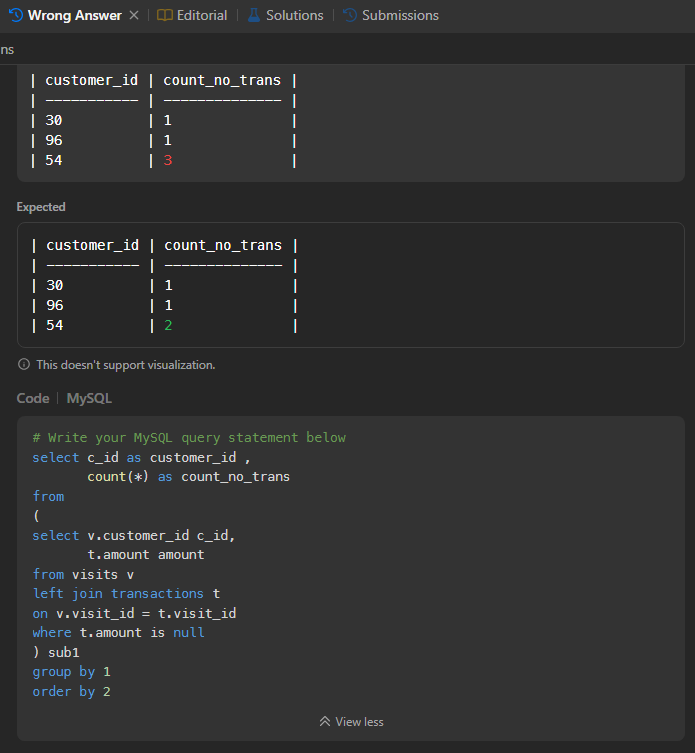Close the Wrong Answer tab
Viewport: 695px width, 753px height.
tap(134, 15)
